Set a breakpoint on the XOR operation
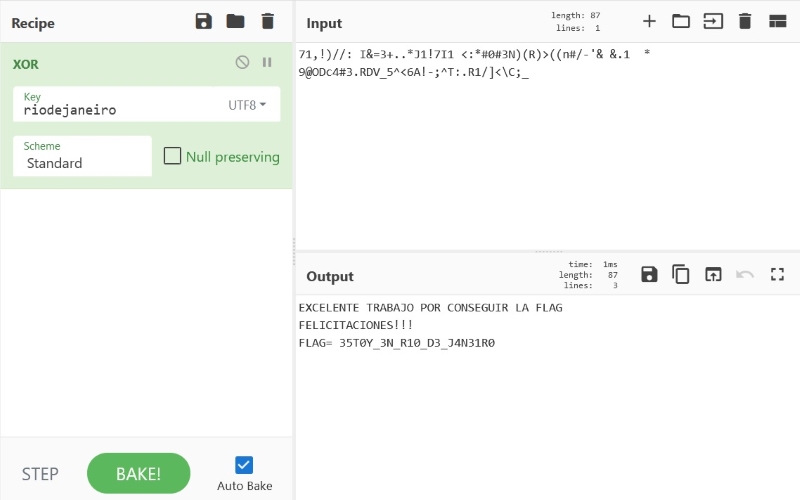 coord(267,62)
